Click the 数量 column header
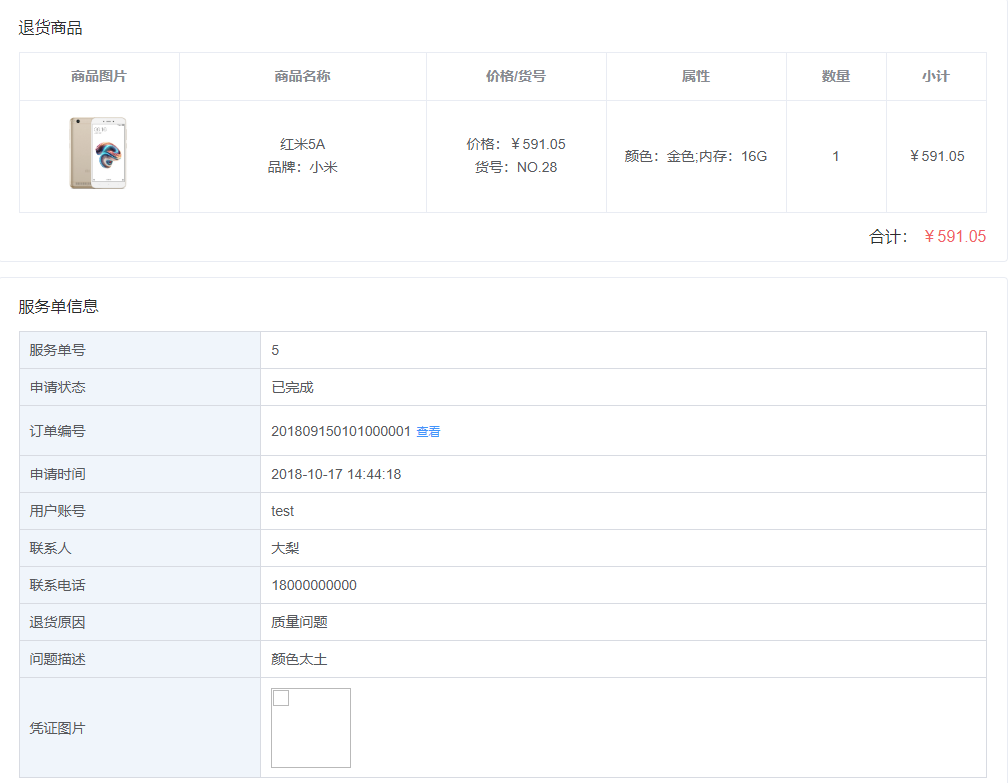1008x783 pixels. click(x=836, y=75)
